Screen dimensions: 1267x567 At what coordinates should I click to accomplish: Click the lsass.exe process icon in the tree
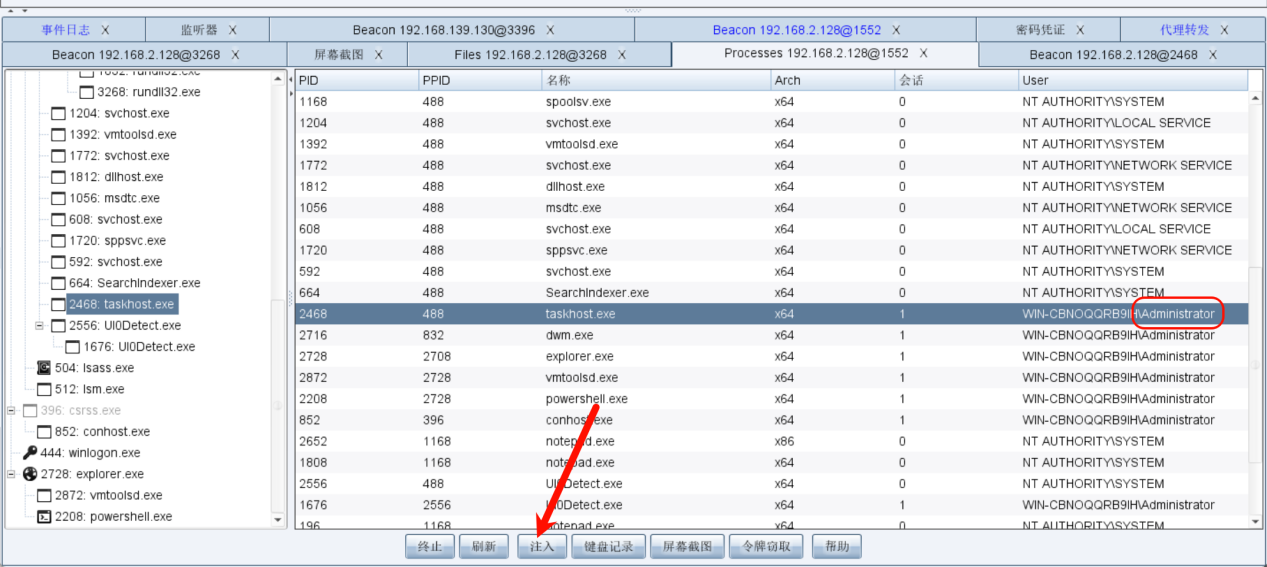44,368
